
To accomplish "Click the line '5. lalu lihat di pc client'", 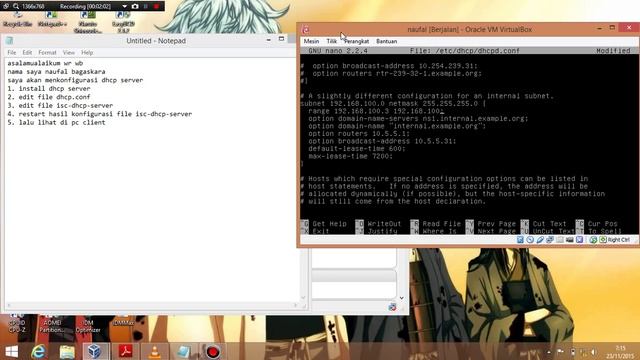I will coord(56,122).
